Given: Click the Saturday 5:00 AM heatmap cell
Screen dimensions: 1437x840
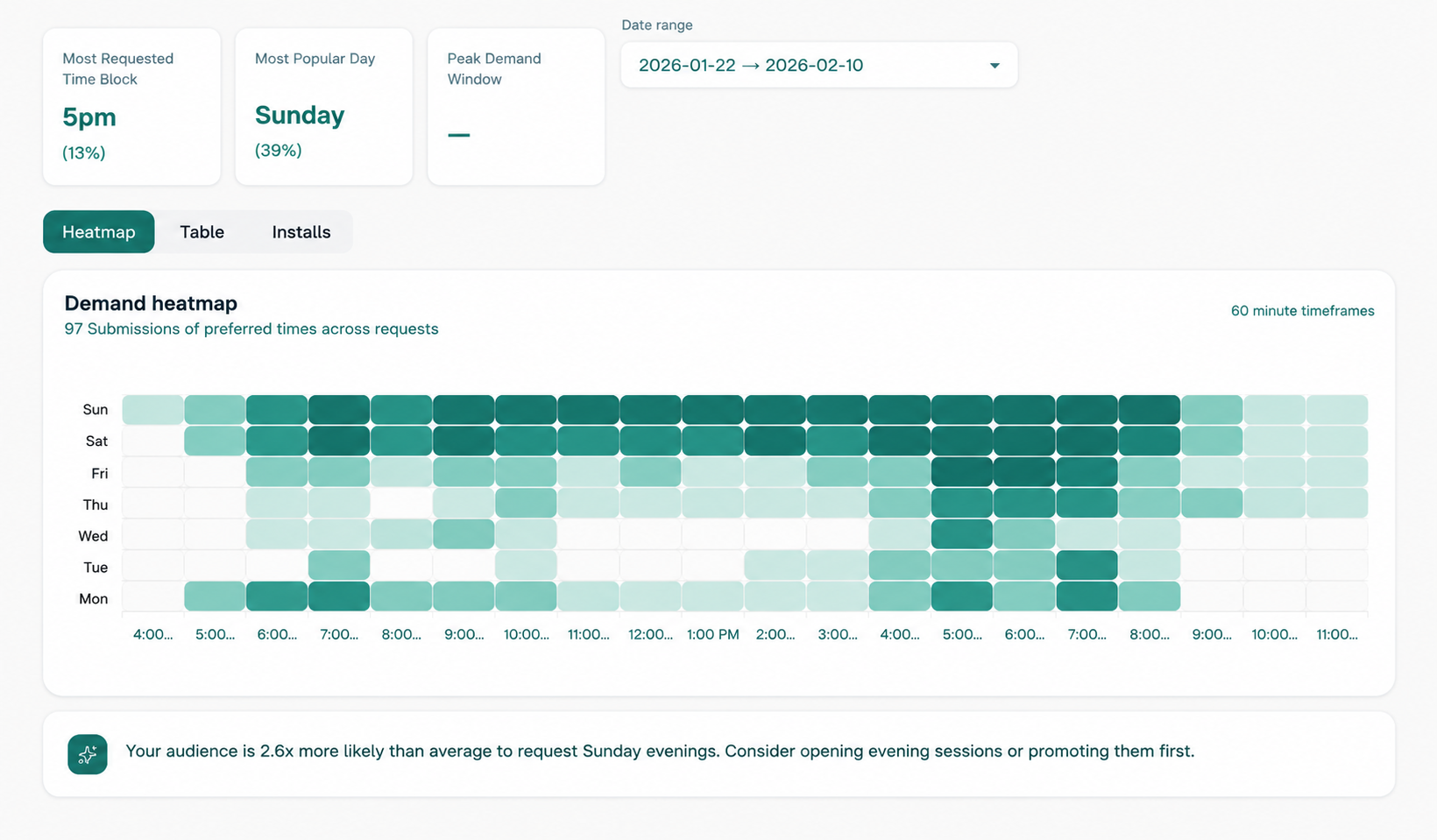Looking at the screenshot, I should click(215, 441).
